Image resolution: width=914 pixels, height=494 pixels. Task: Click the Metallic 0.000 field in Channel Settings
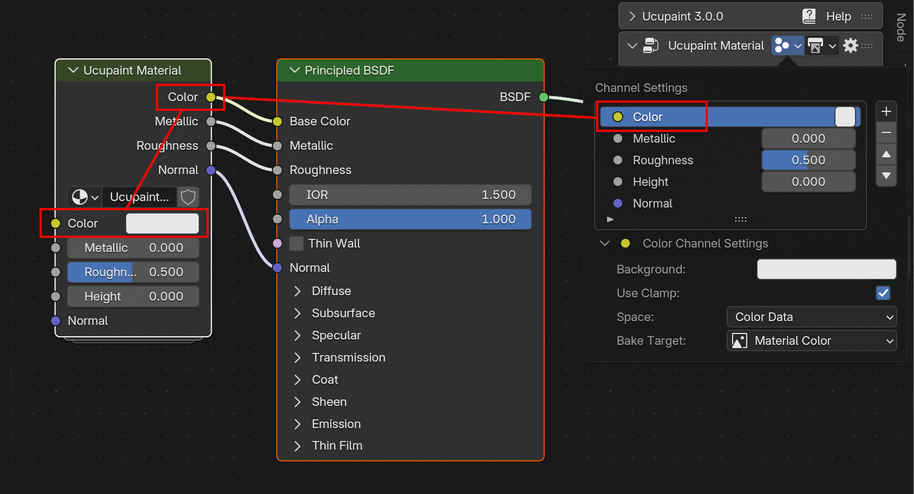tap(808, 139)
